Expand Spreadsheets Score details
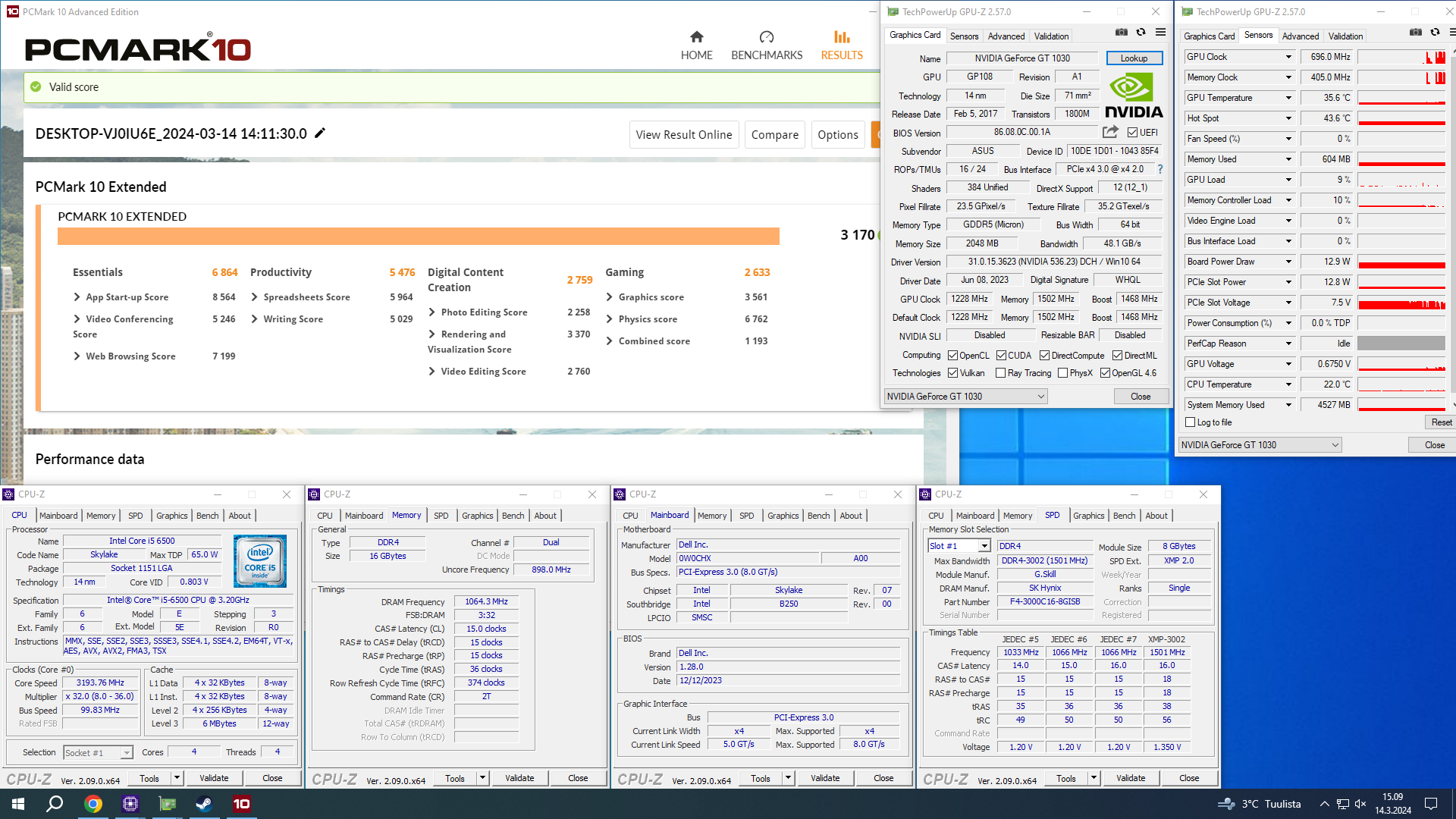 click(x=255, y=297)
